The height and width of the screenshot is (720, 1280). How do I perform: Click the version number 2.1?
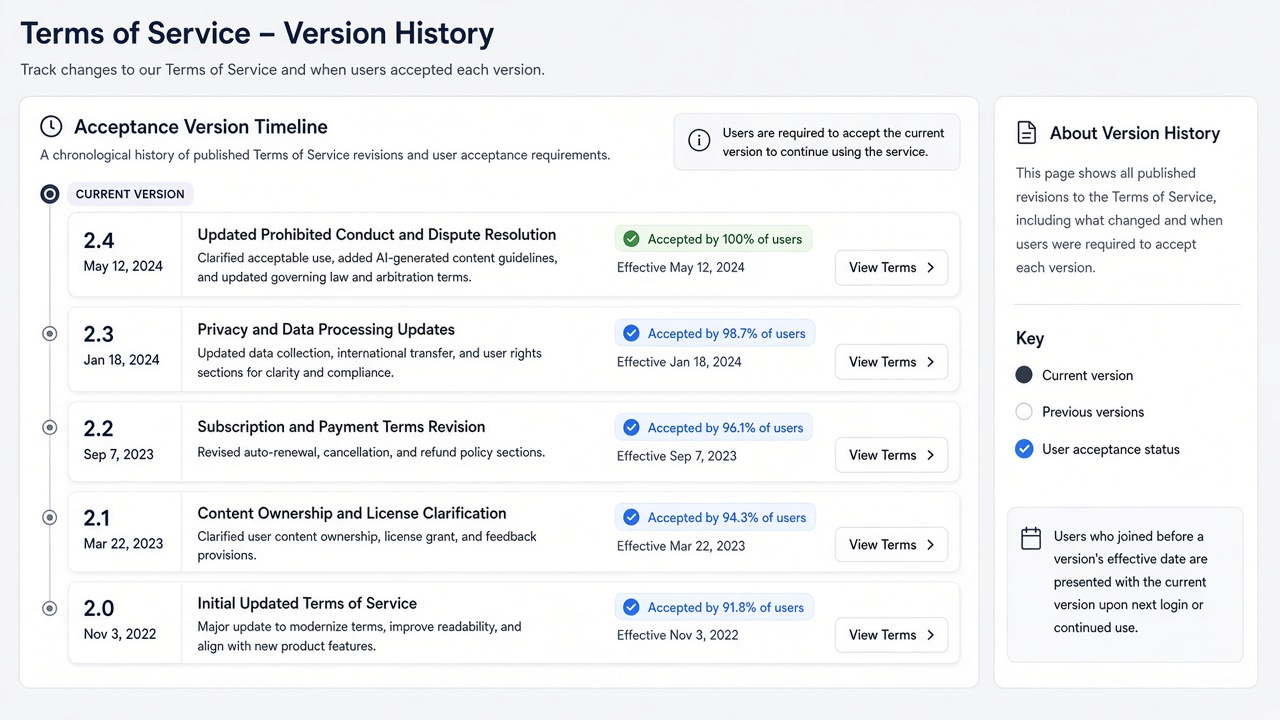click(97, 518)
